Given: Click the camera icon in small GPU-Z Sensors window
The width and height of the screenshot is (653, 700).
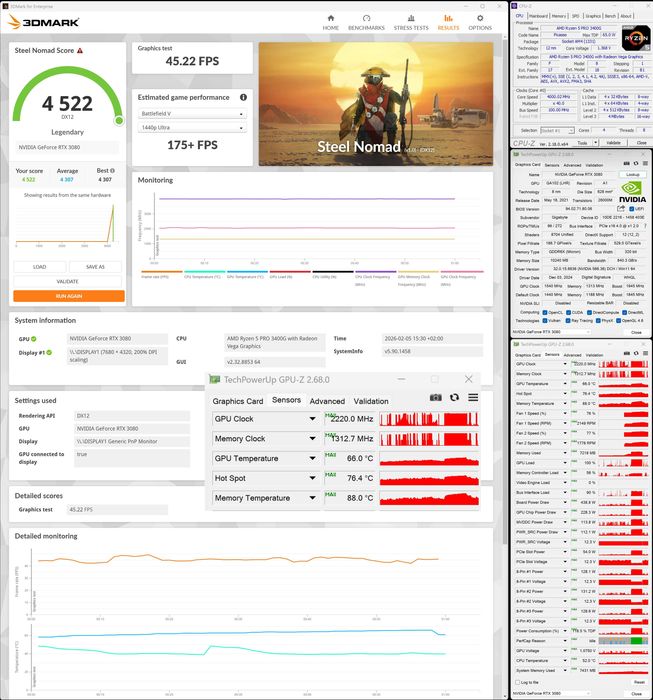Looking at the screenshot, I should coord(627,354).
